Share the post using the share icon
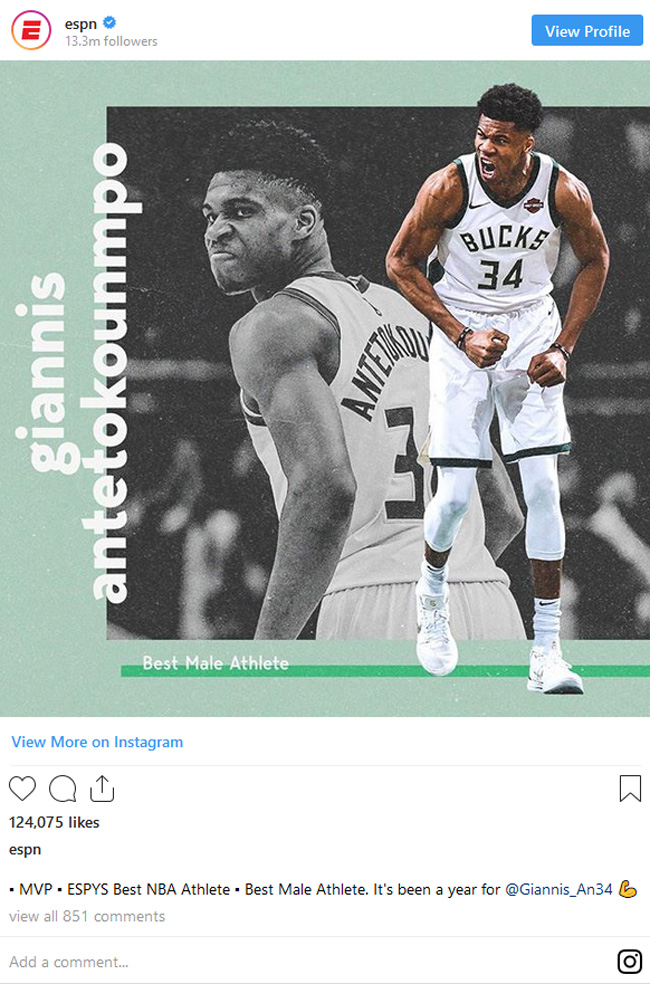The height and width of the screenshot is (984, 650). [x=102, y=788]
